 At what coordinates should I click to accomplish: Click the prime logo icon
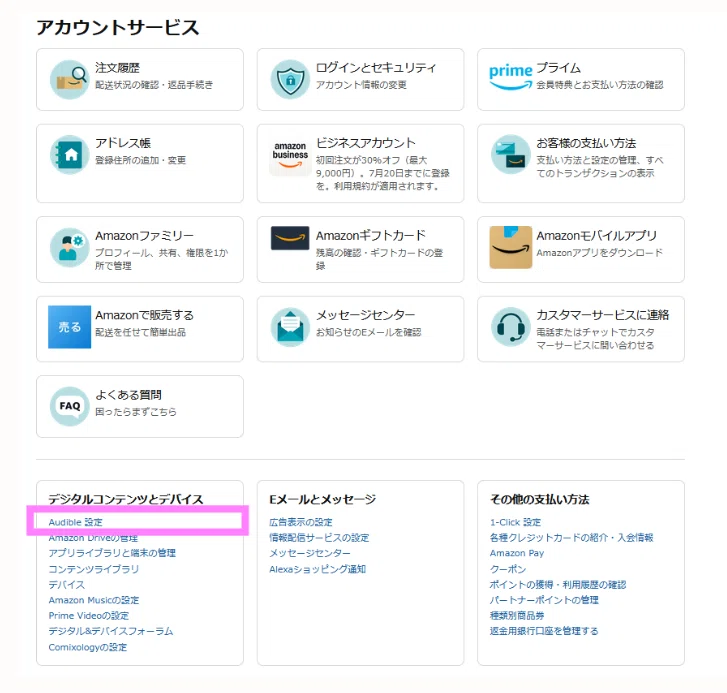[x=510, y=77]
